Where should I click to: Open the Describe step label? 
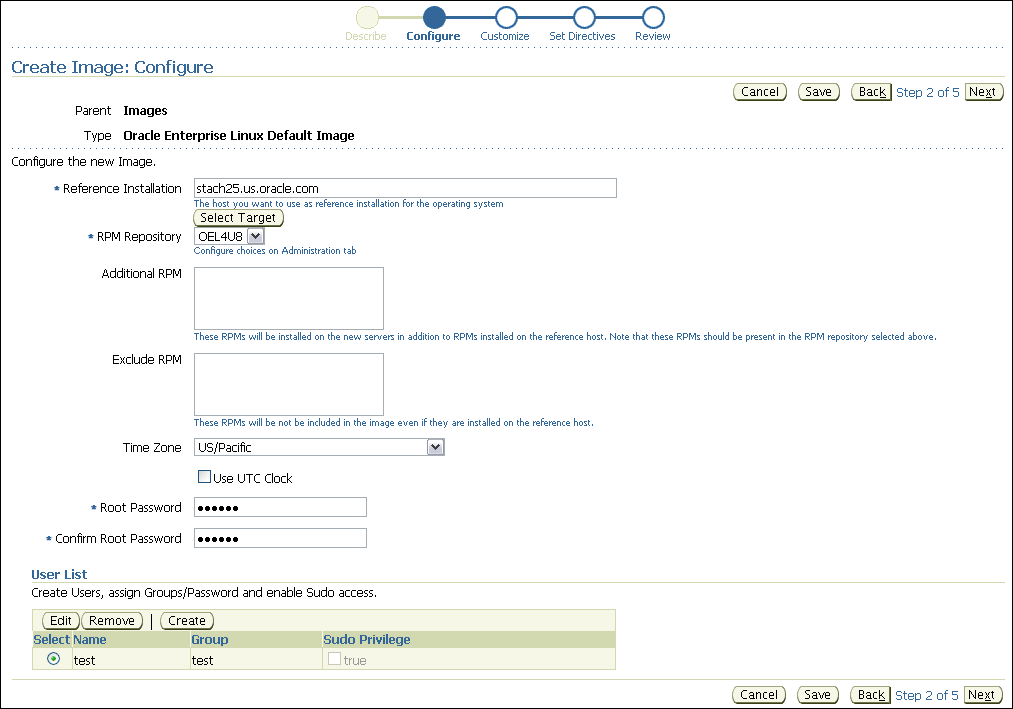tap(366, 36)
